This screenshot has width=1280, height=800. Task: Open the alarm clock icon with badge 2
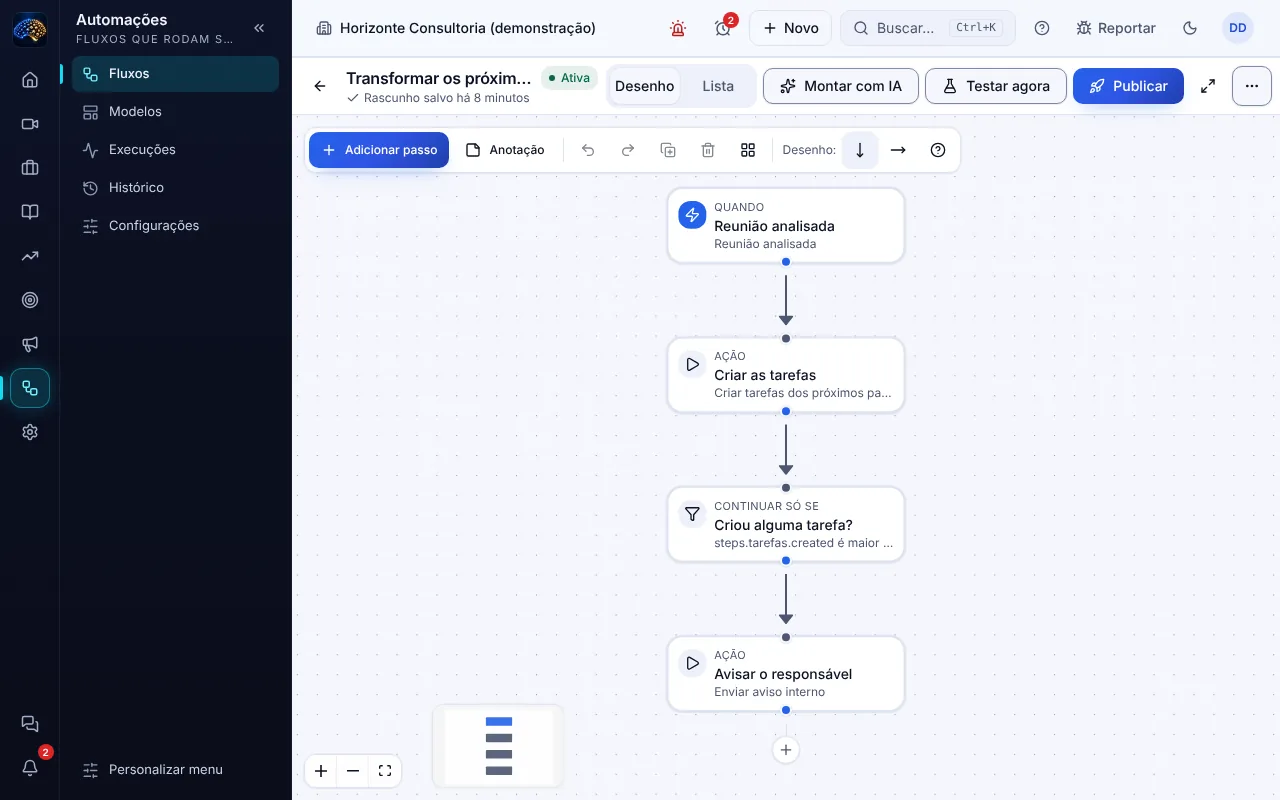[723, 28]
